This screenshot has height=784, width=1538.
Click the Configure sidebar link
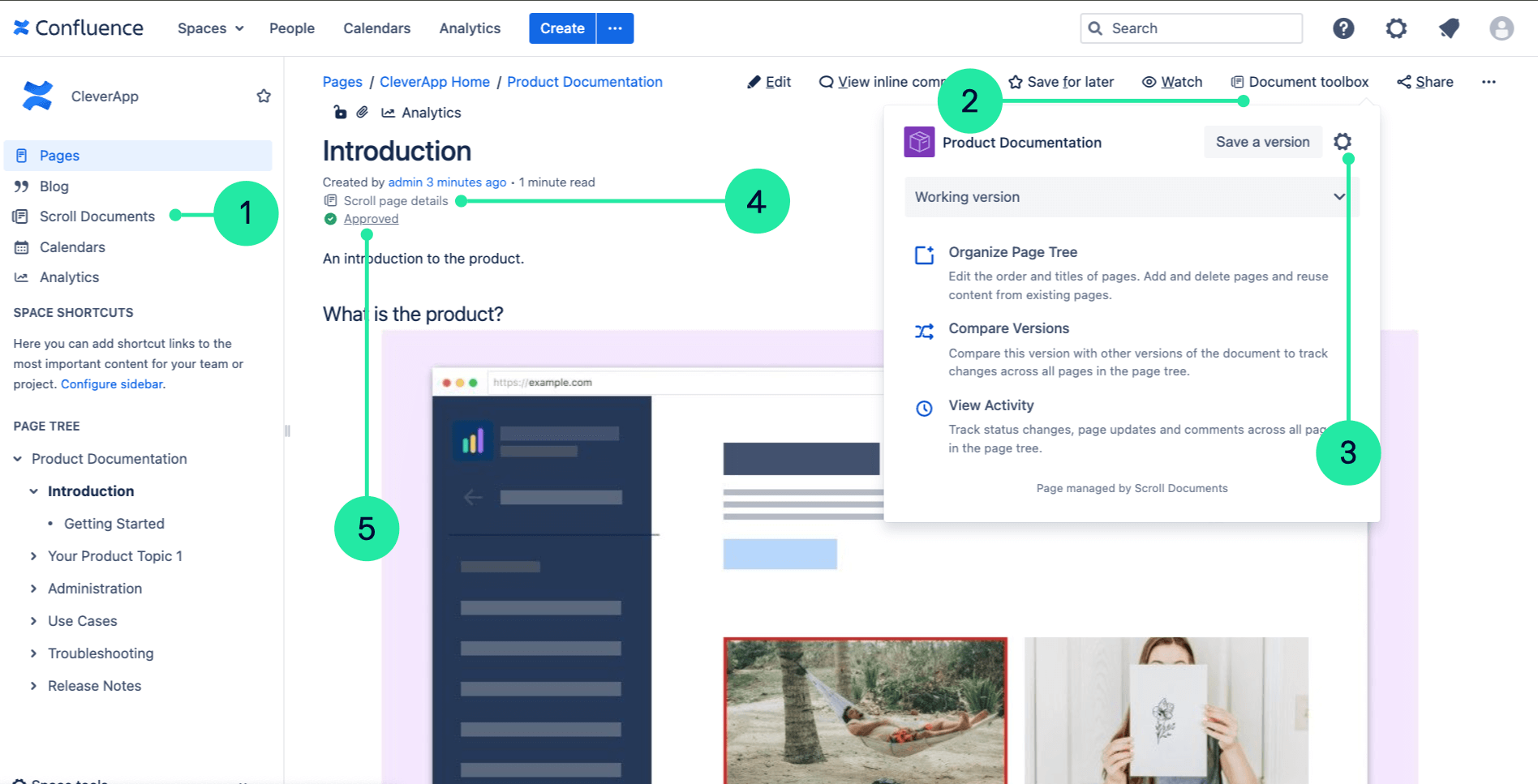(x=112, y=384)
